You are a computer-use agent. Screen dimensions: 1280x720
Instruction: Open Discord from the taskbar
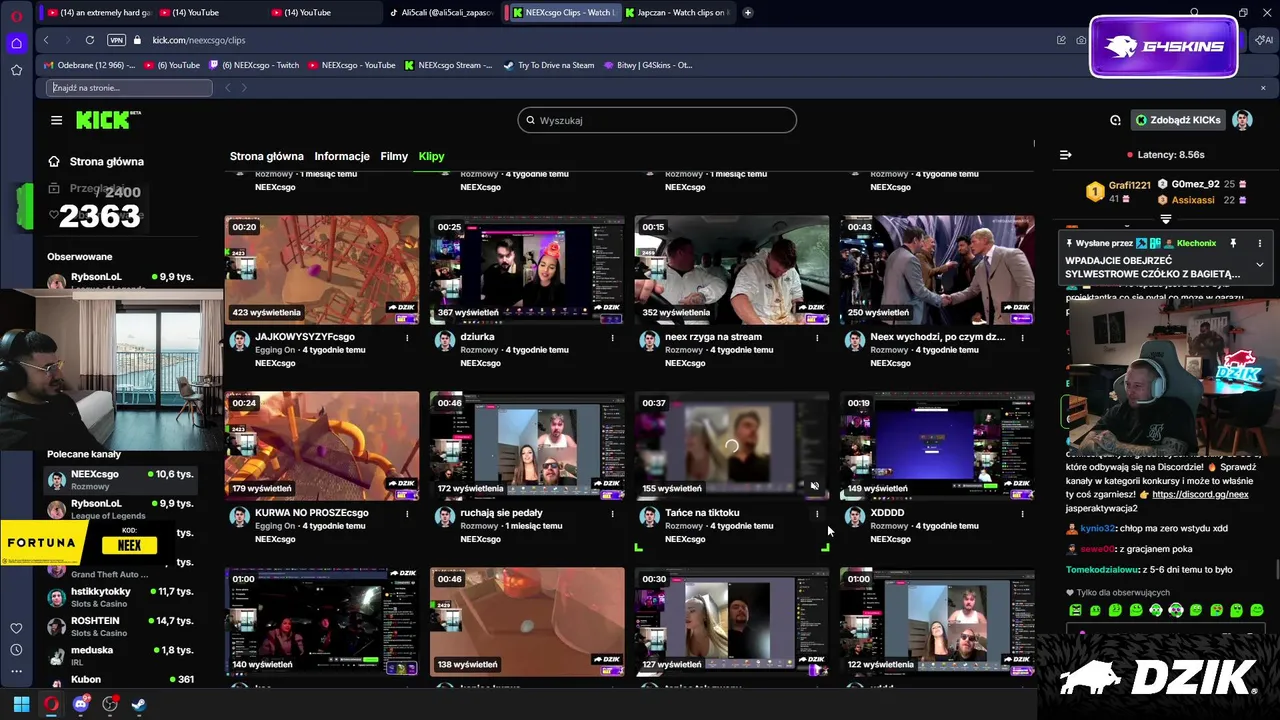point(81,704)
